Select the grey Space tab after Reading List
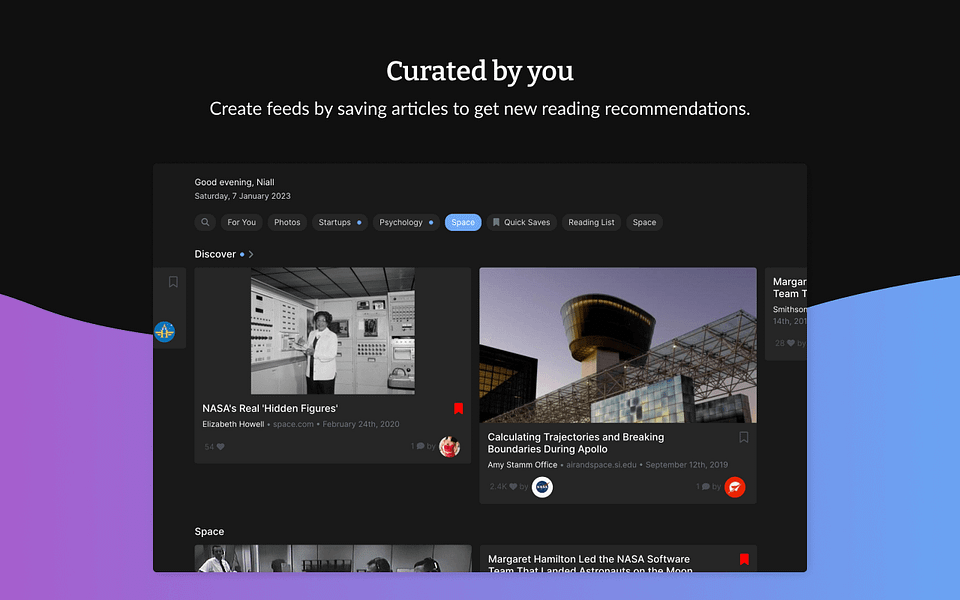960x600 pixels. [644, 222]
